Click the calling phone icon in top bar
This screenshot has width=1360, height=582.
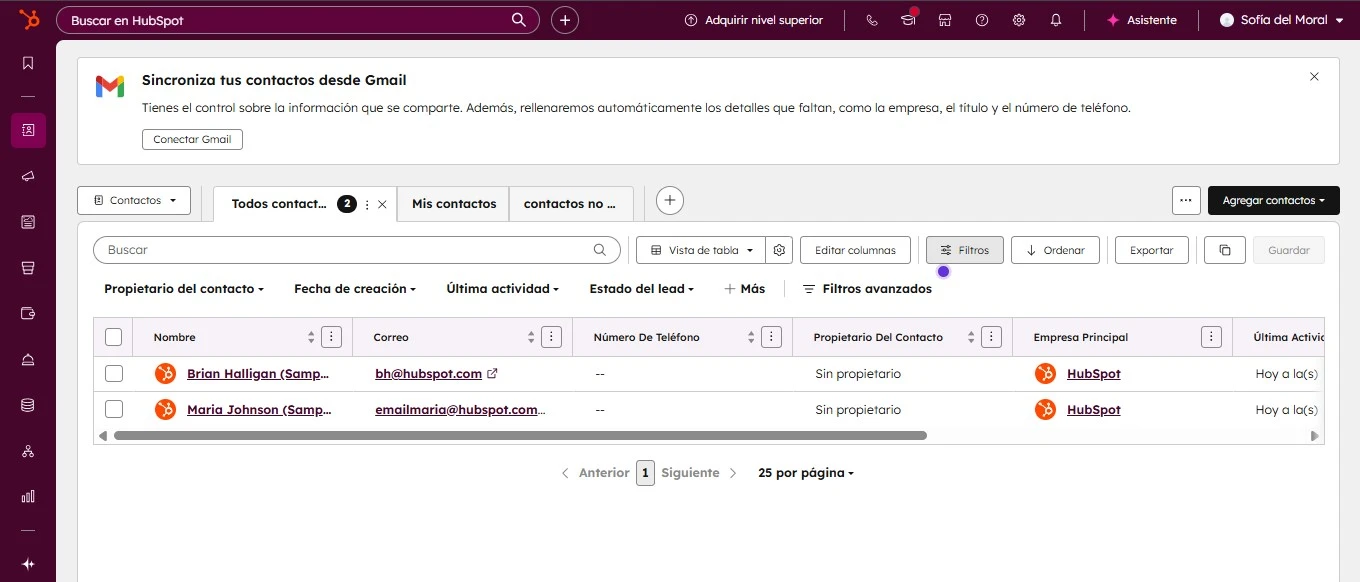[x=870, y=19]
